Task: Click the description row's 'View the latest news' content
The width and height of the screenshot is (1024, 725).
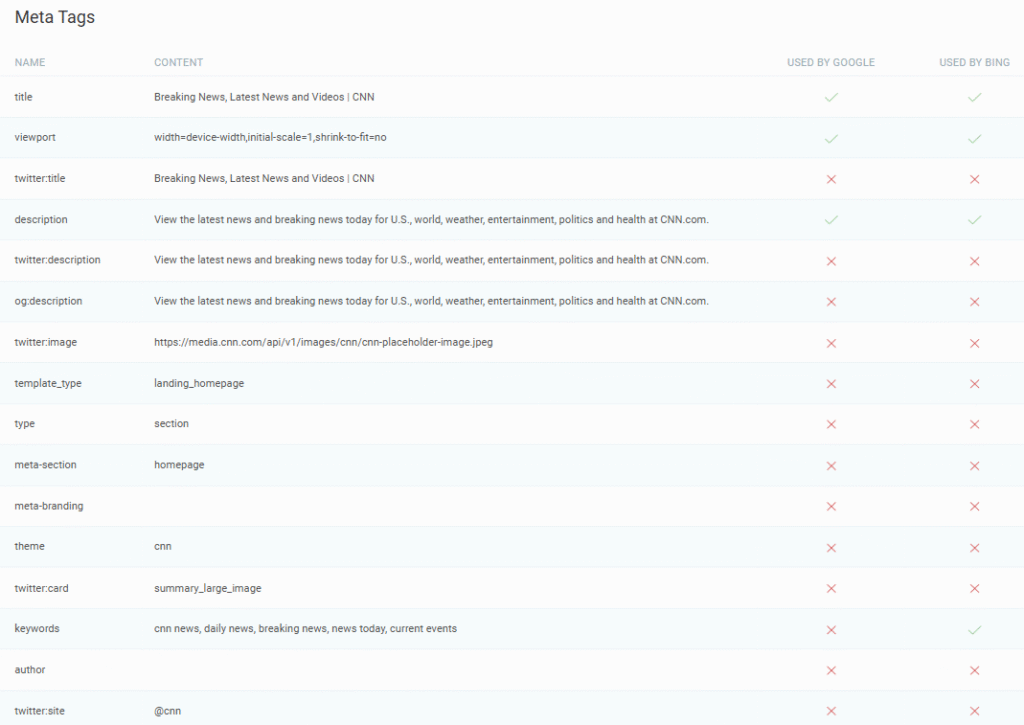Action: (431, 219)
